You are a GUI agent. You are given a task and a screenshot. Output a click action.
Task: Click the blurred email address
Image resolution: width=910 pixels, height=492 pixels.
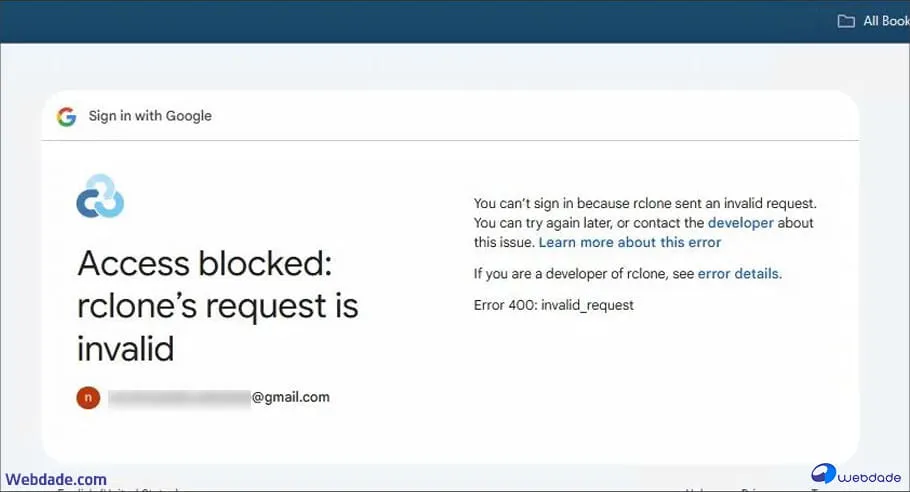pyautogui.click(x=178, y=398)
